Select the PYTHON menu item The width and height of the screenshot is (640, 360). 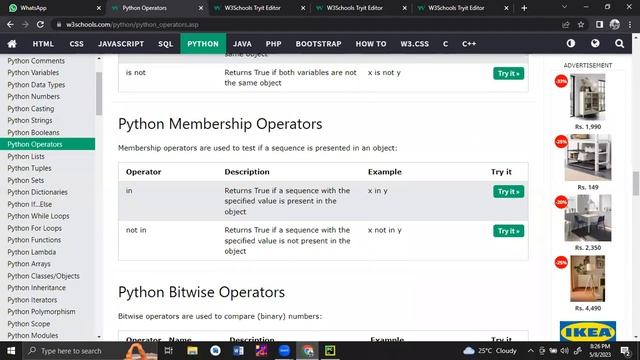click(203, 44)
